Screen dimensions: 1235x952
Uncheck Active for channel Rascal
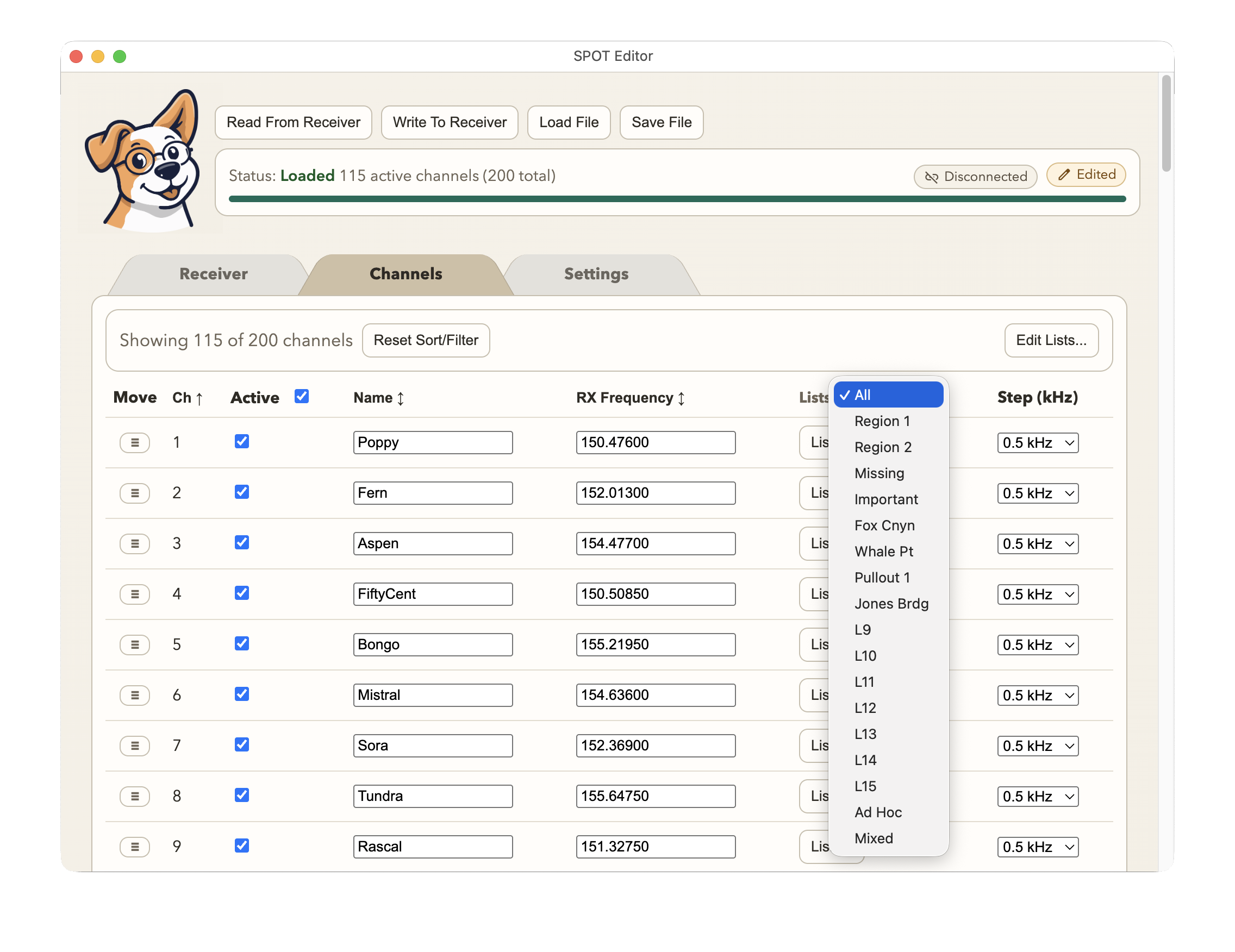(241, 845)
